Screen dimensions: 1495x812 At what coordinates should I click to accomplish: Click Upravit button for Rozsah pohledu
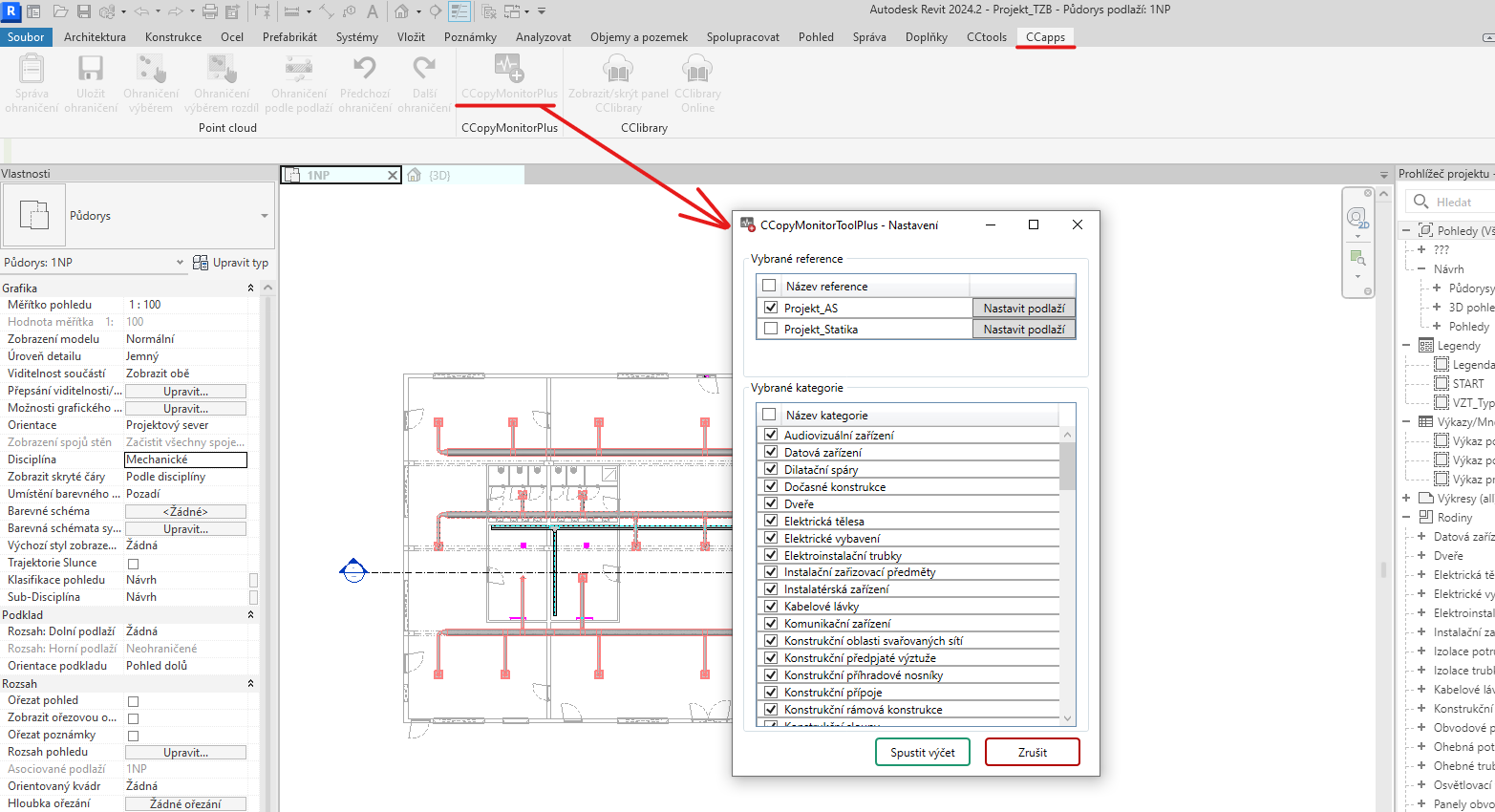click(x=185, y=753)
